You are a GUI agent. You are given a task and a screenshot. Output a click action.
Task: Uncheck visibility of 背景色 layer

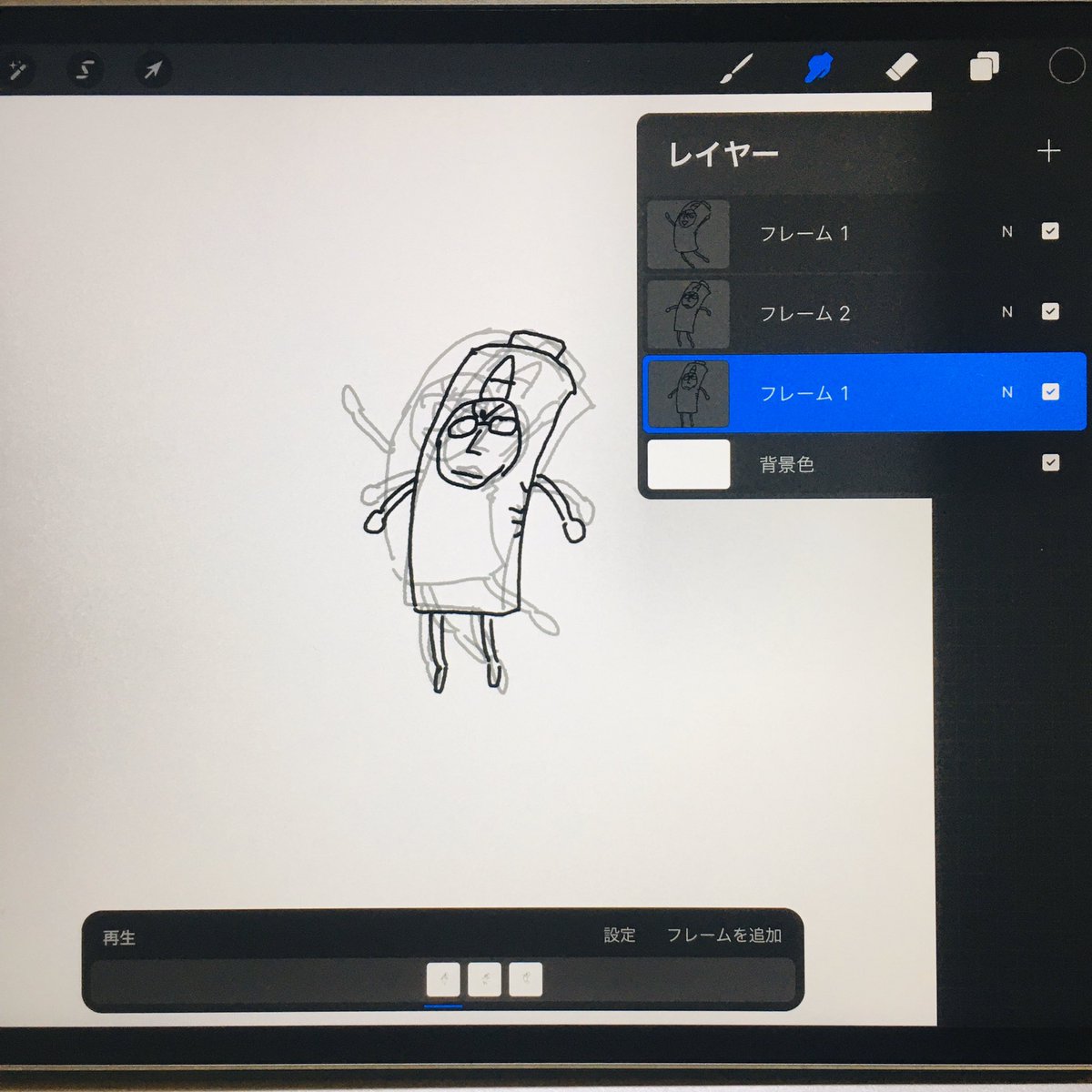(x=1050, y=463)
